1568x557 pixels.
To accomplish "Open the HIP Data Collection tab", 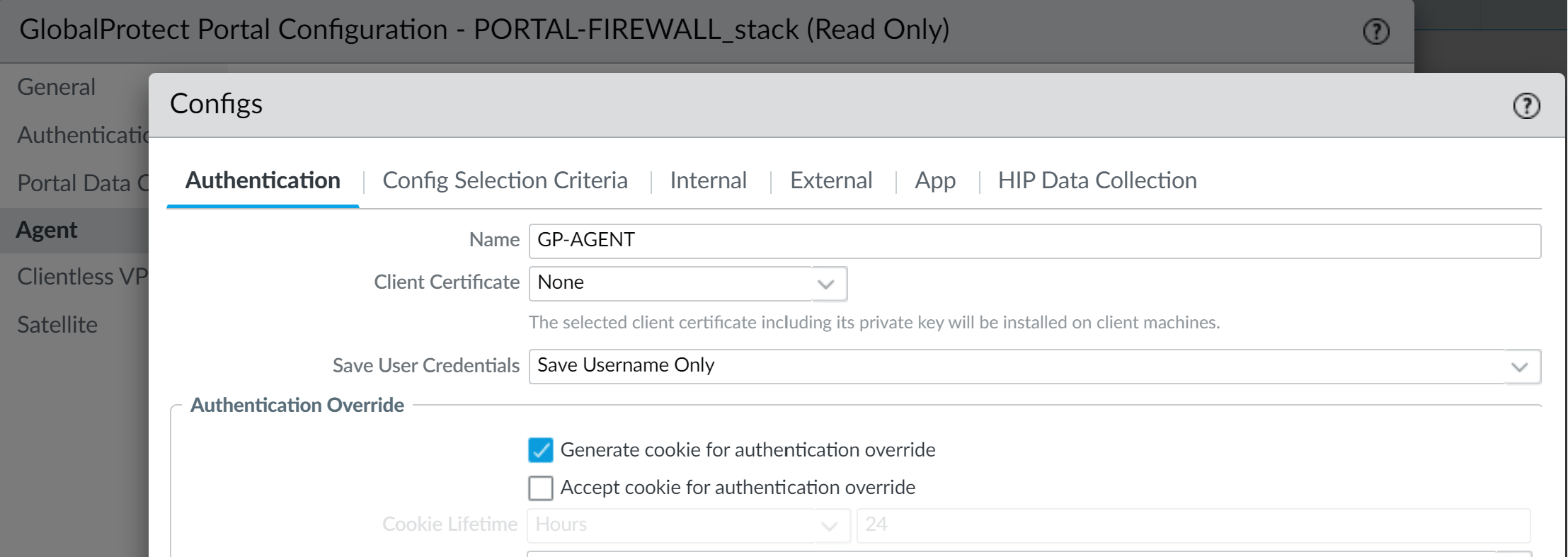I will pos(1097,180).
